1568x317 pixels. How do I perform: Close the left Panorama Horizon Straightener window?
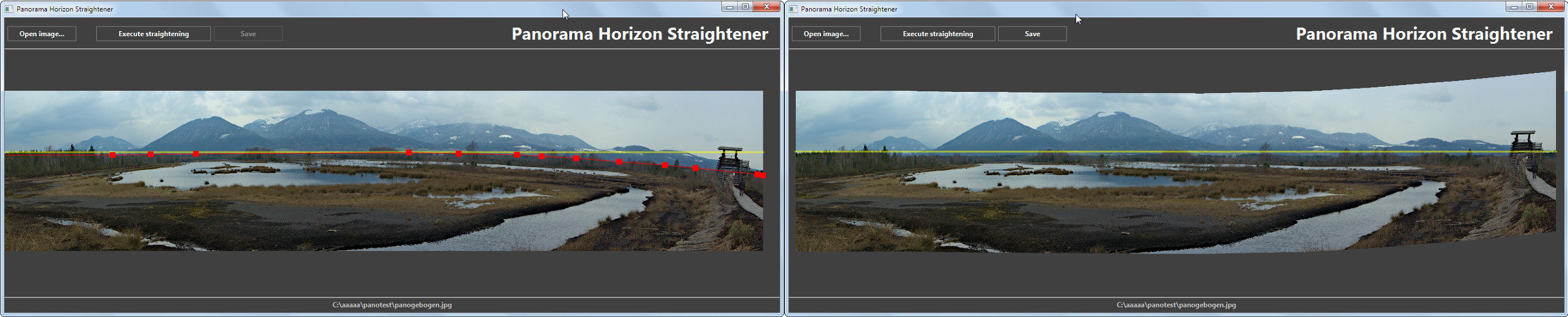[767, 7]
